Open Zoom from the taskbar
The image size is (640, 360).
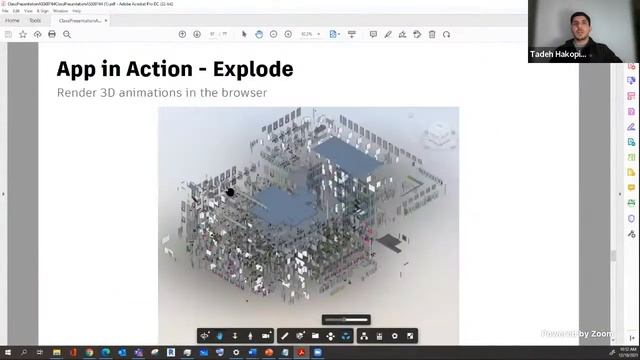[x=318, y=353]
